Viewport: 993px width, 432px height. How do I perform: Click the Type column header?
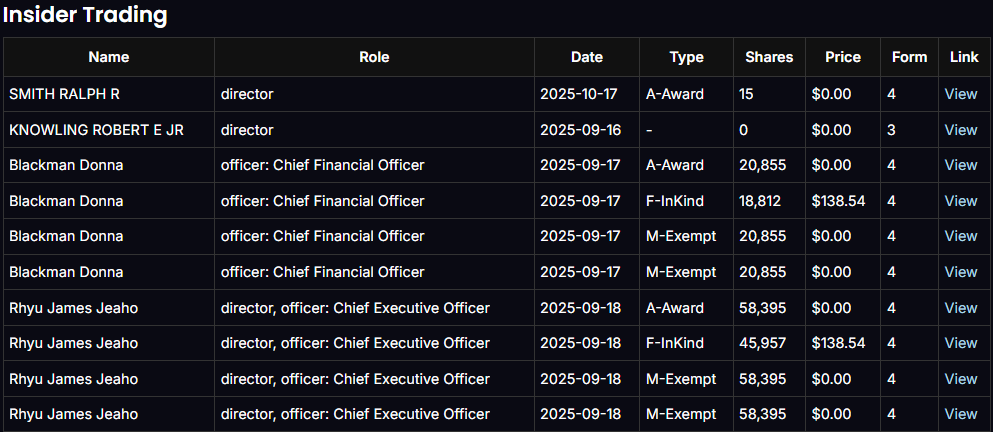click(686, 57)
